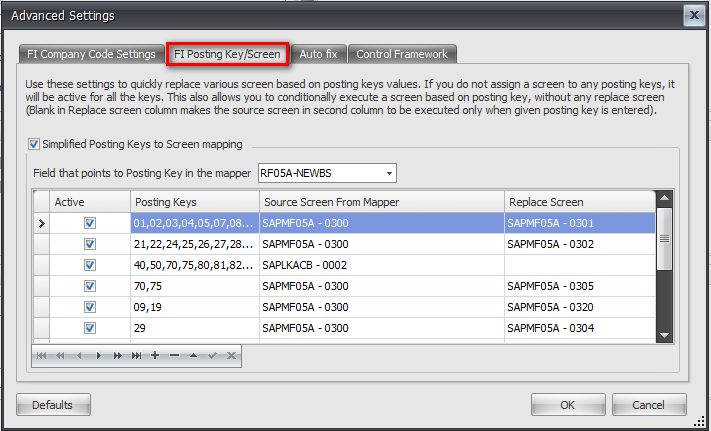Open RF05A-NEWBS posting key field dropdown
The image size is (711, 431).
tap(389, 174)
